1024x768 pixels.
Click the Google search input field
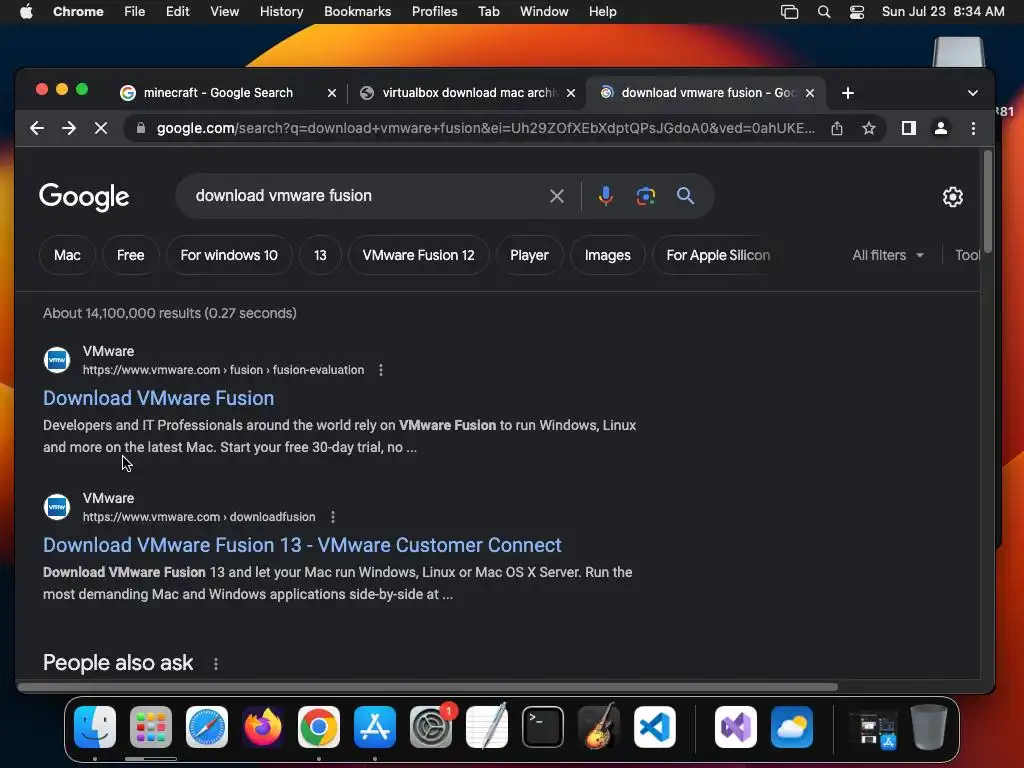[x=366, y=196]
